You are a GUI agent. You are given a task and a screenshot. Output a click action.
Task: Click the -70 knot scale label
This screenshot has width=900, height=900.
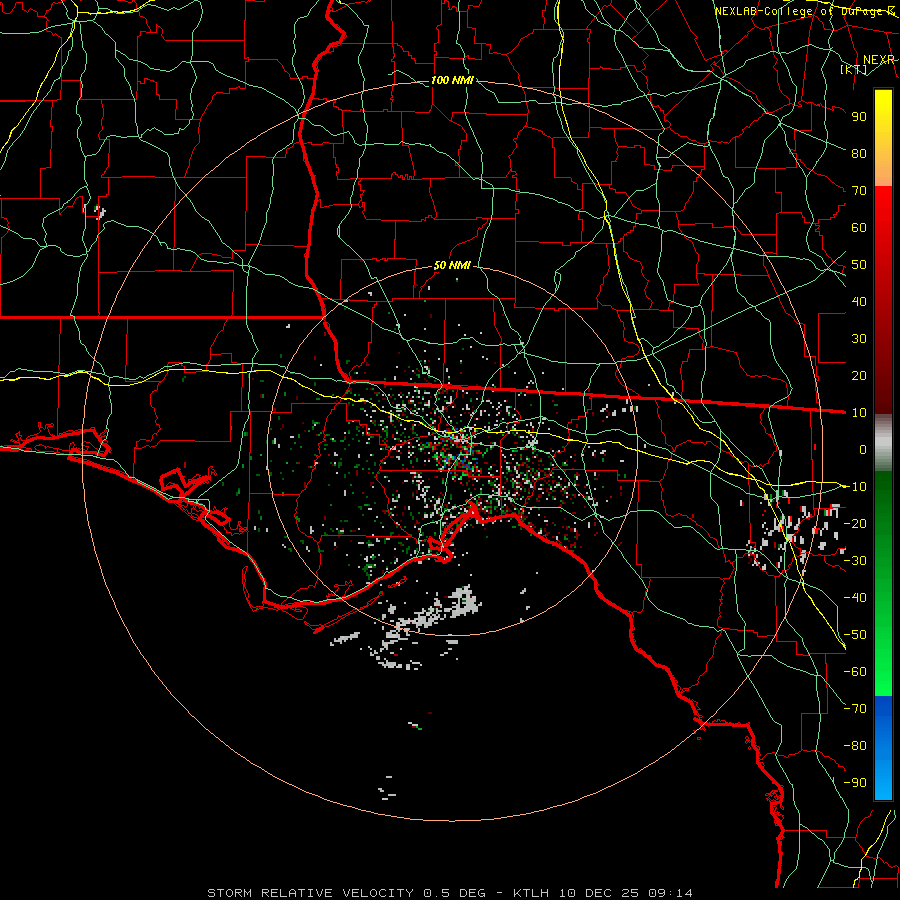855,709
